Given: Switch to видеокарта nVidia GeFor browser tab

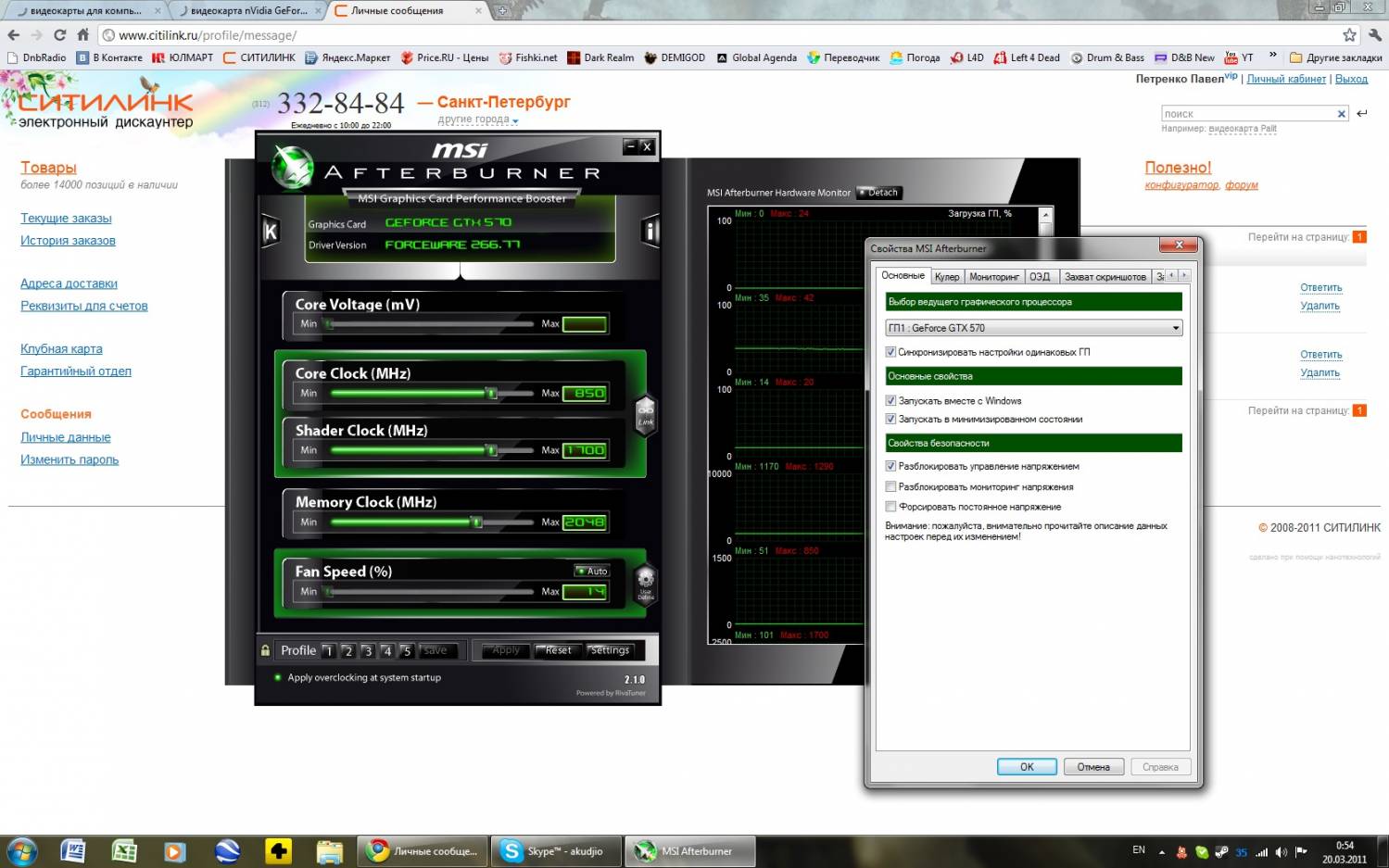Looking at the screenshot, I should pos(247,11).
